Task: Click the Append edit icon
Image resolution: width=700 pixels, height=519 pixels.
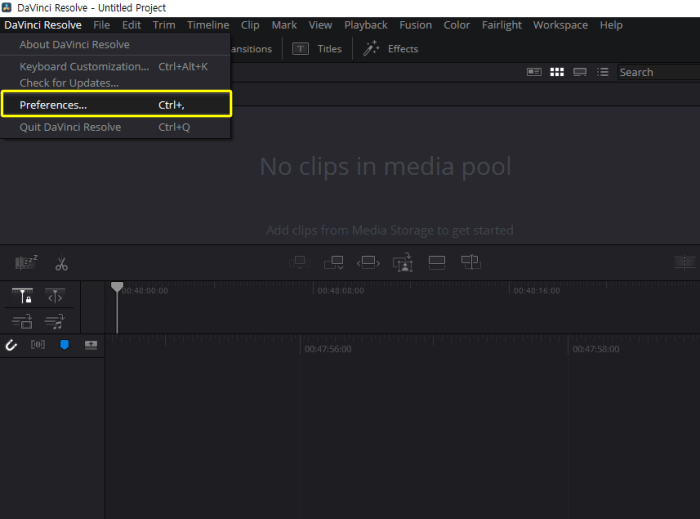Action: (333, 262)
